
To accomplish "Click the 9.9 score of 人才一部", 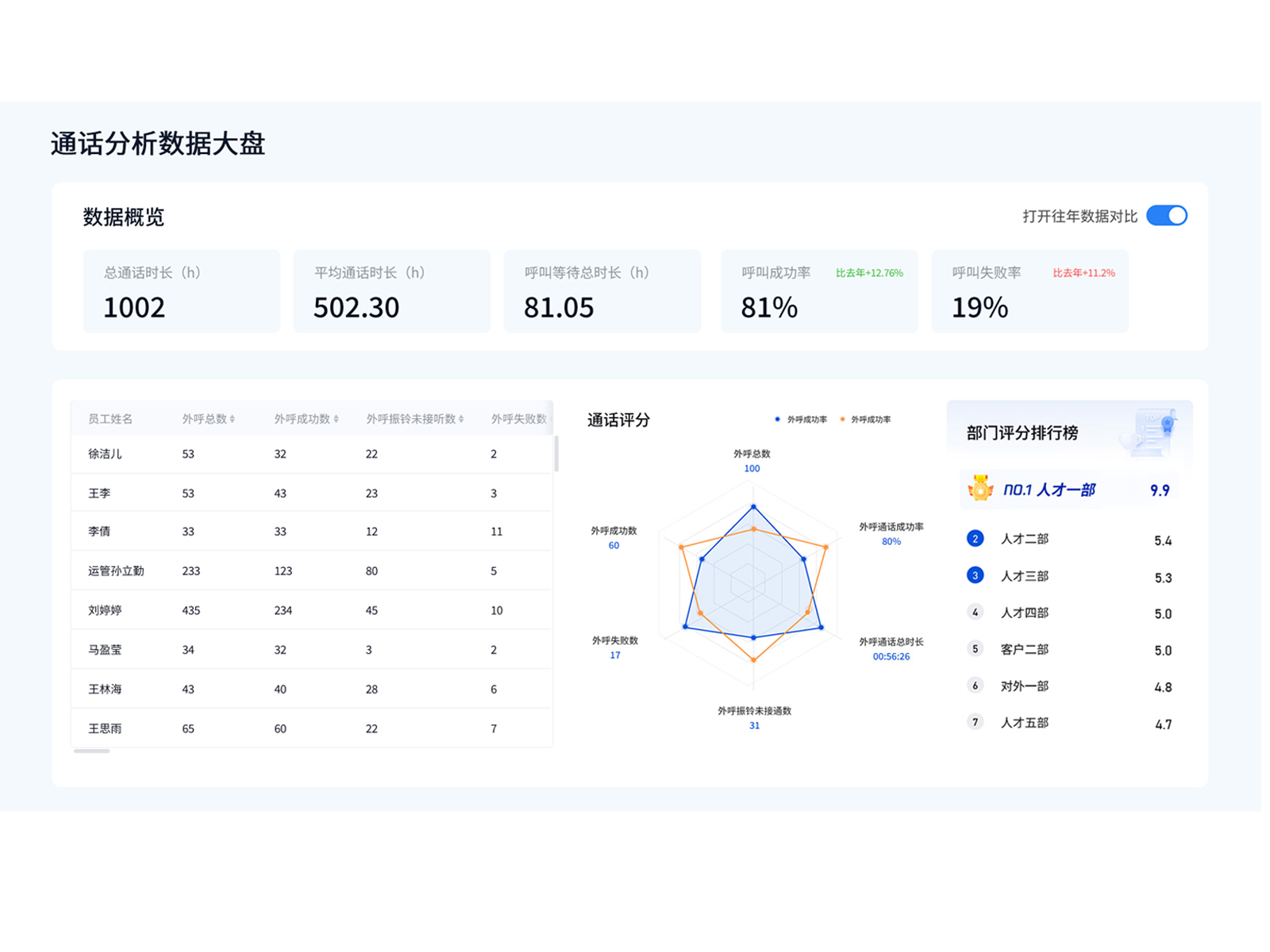I will [1160, 490].
